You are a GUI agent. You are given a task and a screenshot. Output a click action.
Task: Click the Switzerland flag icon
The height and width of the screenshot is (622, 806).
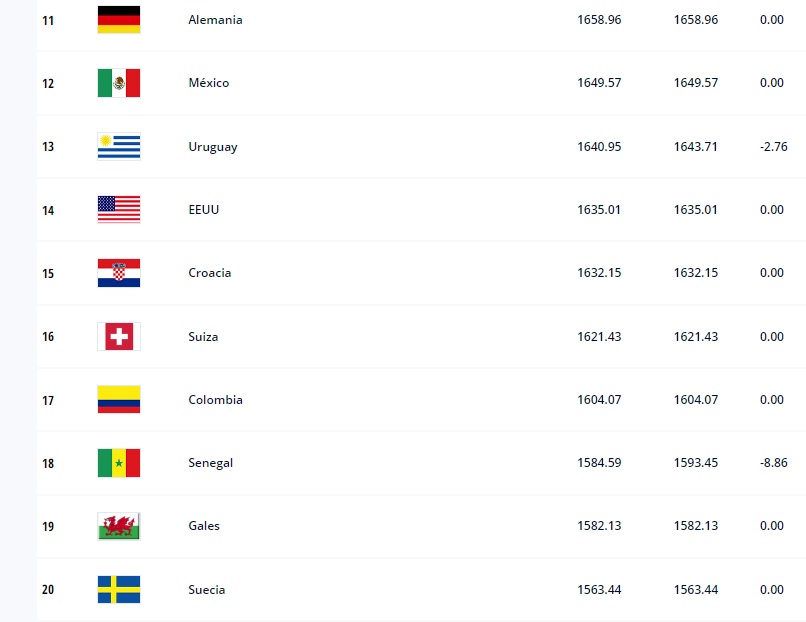119,337
